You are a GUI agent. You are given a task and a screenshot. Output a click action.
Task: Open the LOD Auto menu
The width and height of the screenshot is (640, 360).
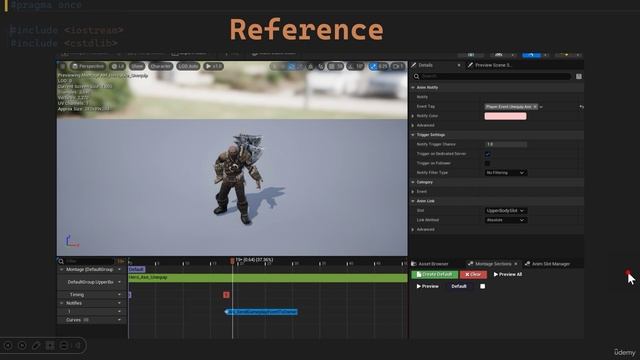tap(188, 66)
